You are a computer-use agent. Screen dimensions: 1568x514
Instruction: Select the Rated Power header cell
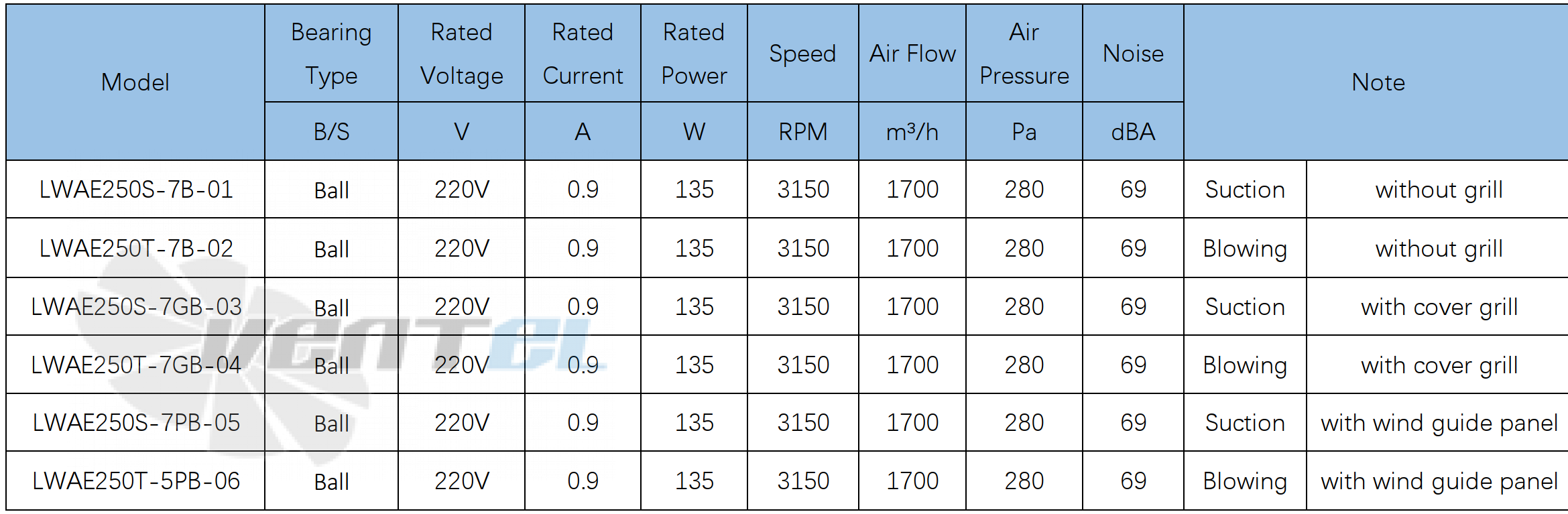click(x=694, y=54)
